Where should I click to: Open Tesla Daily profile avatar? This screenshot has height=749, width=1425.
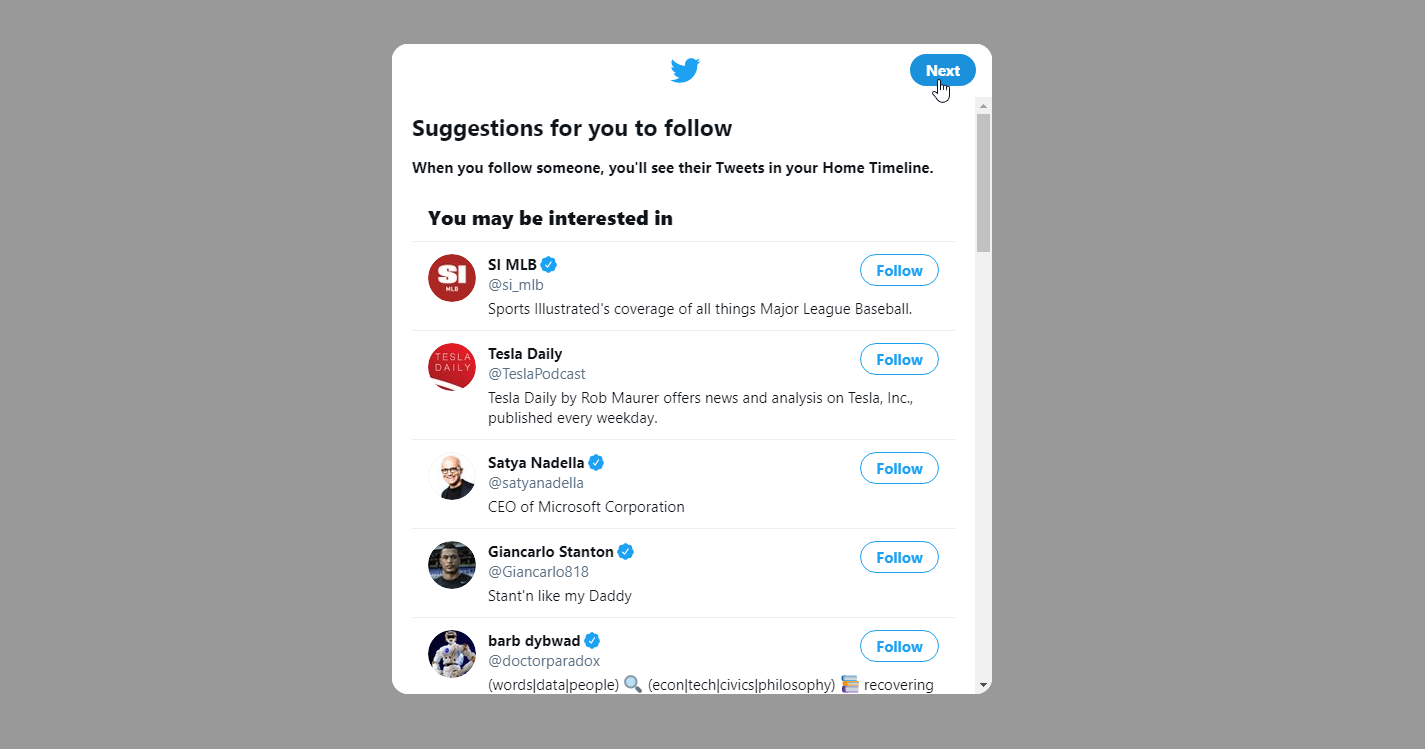coord(452,367)
